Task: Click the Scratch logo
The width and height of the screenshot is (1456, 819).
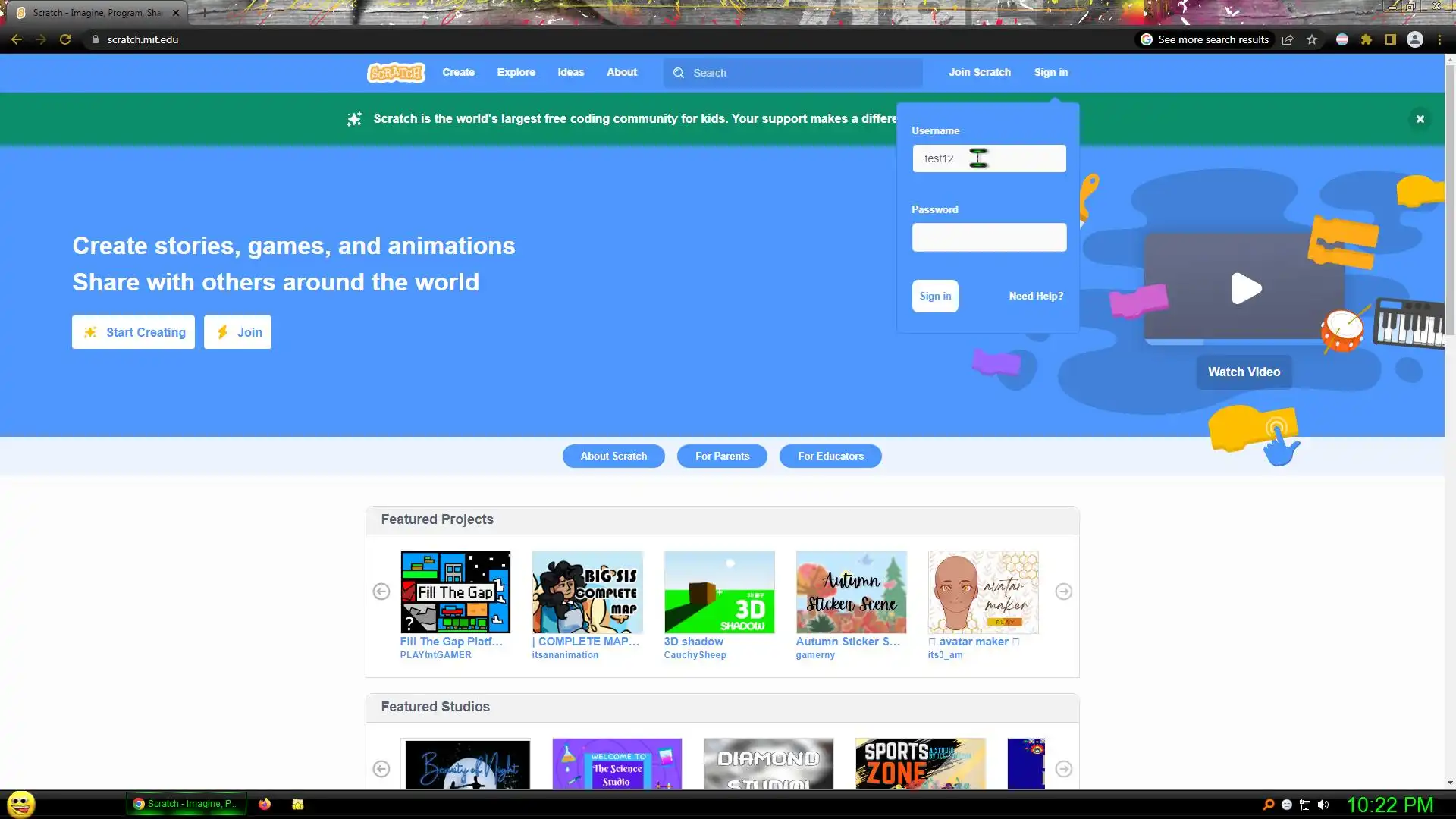Action: [x=395, y=73]
